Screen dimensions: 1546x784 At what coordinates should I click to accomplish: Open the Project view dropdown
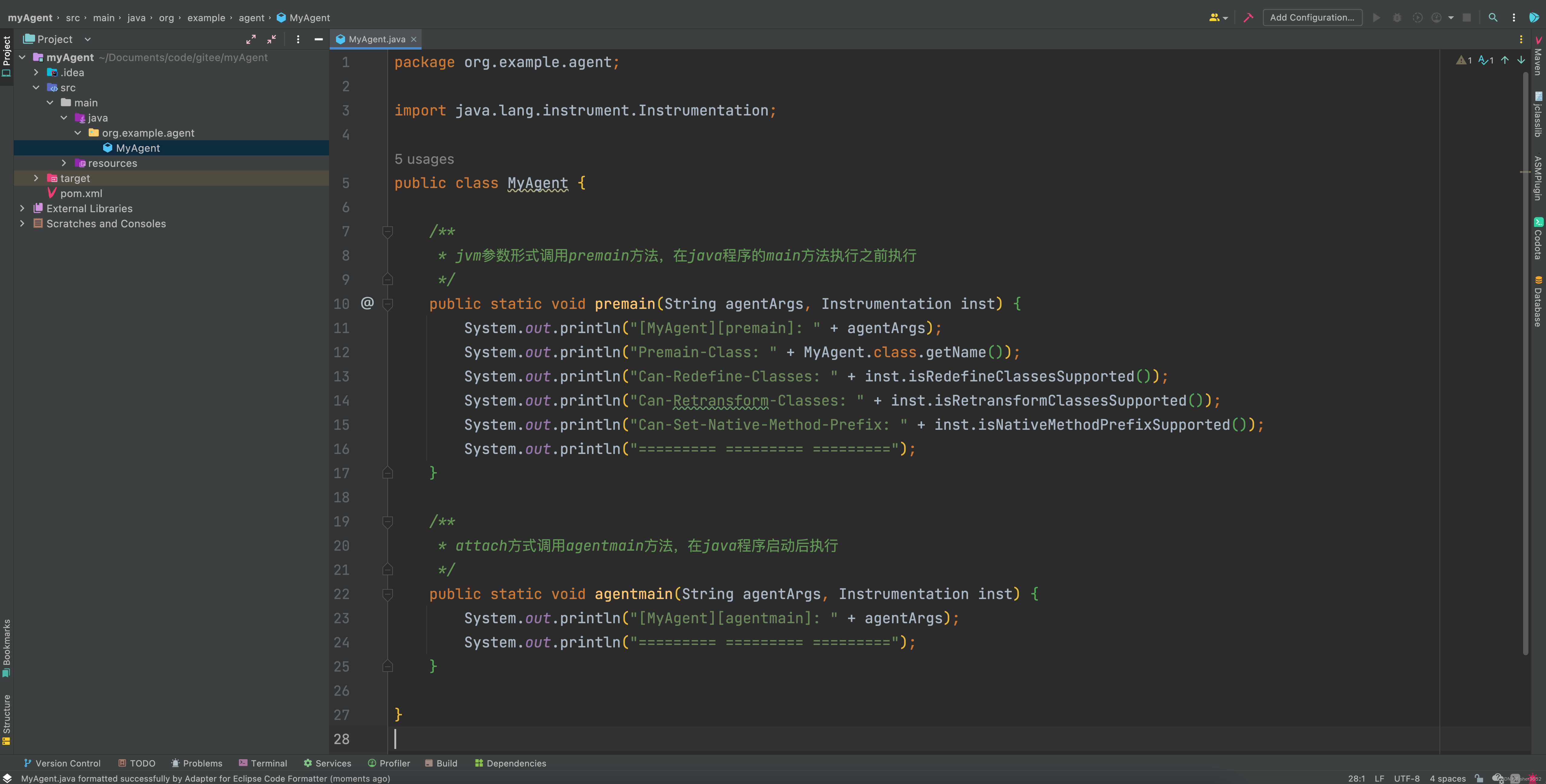click(x=88, y=39)
